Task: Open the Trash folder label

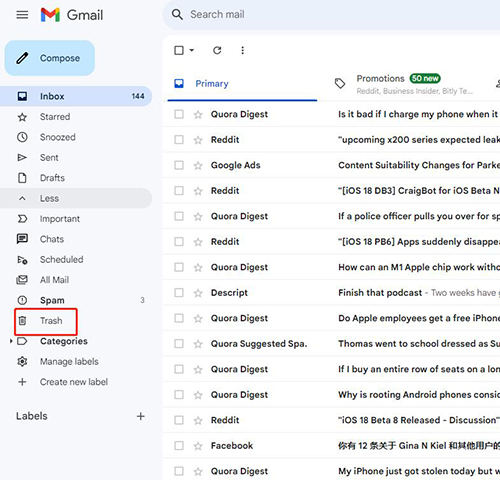Action: [51, 321]
